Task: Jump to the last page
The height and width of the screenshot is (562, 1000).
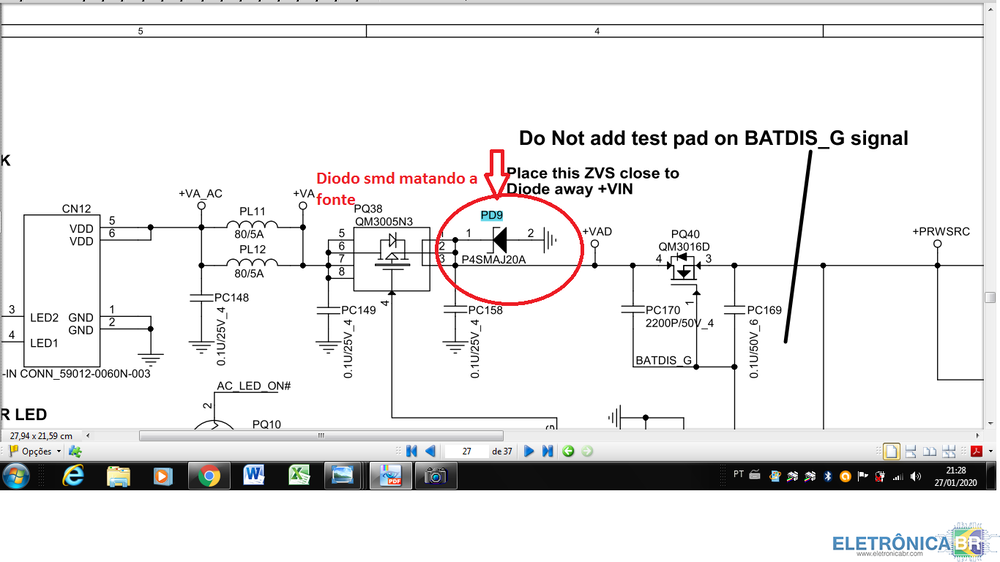Action: (x=547, y=451)
